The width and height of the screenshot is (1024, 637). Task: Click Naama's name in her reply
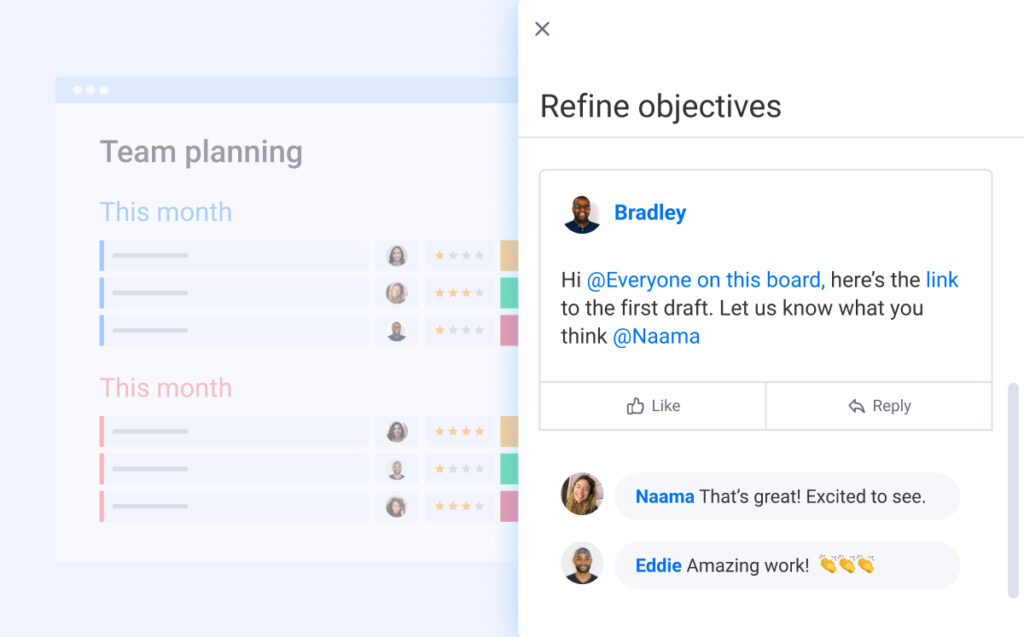(664, 496)
